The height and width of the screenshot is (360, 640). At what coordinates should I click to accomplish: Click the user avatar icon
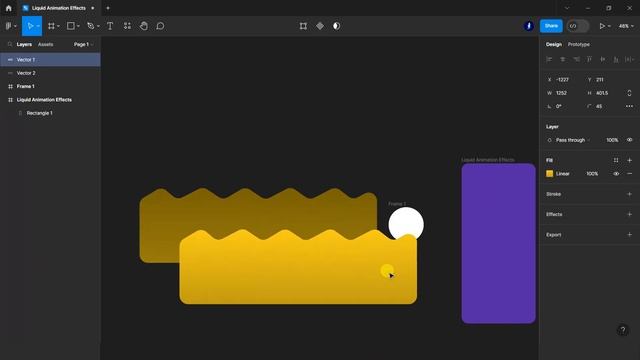529,26
